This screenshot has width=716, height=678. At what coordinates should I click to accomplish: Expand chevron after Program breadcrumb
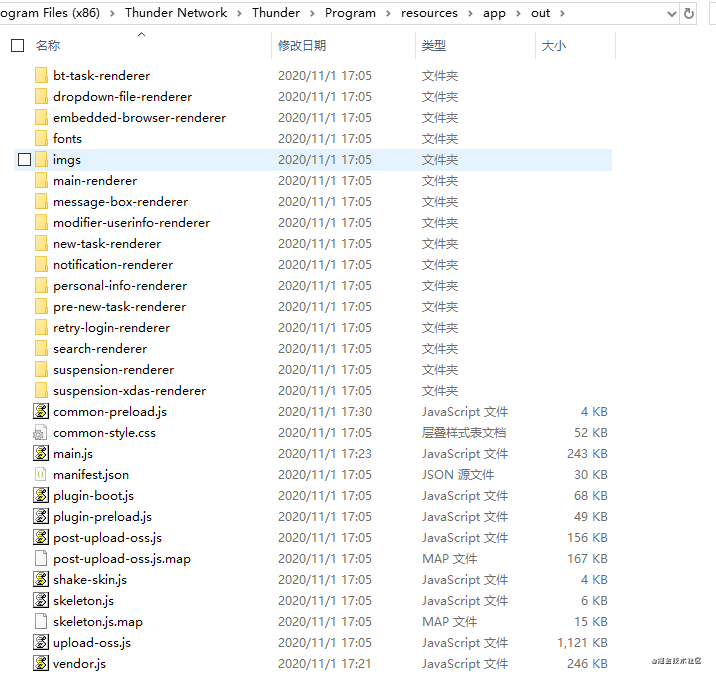click(x=388, y=14)
